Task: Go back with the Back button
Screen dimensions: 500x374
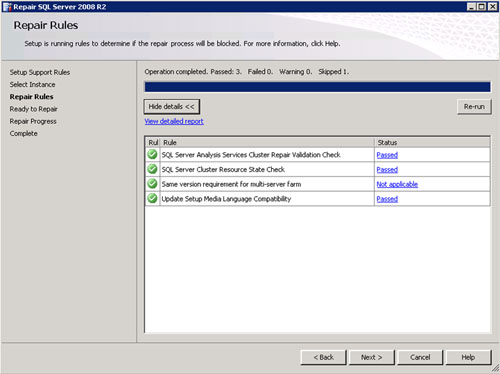Action: pyautogui.click(x=323, y=357)
